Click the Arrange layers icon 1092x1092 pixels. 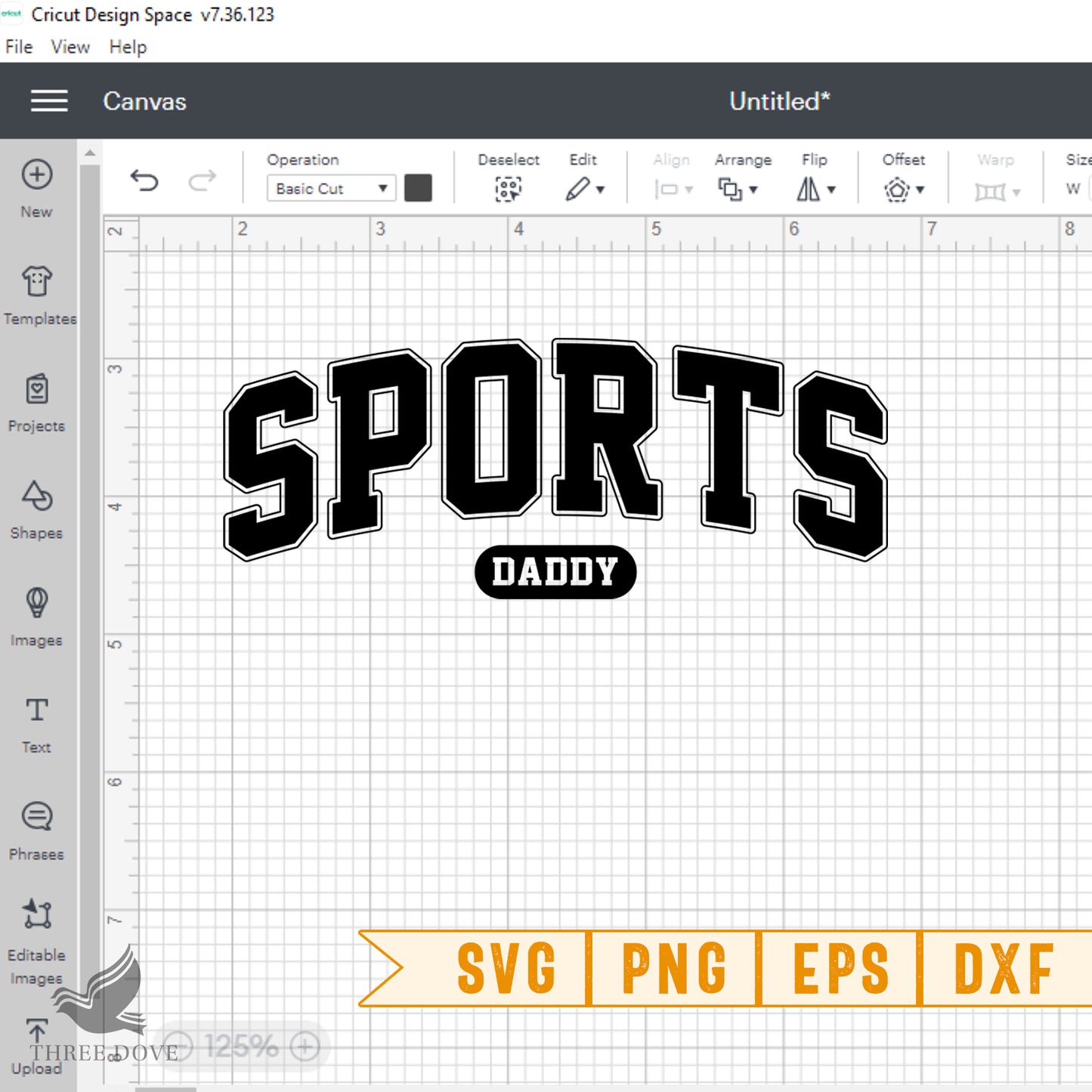(730, 189)
